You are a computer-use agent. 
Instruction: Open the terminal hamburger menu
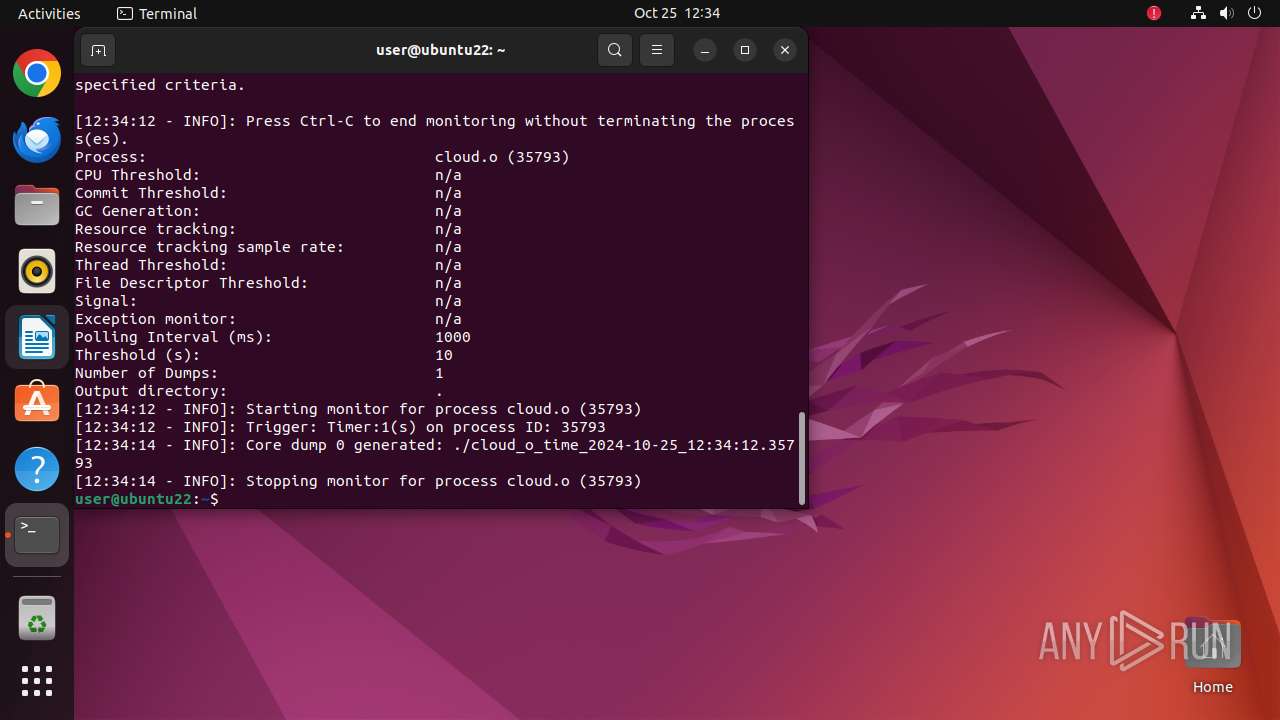(657, 50)
